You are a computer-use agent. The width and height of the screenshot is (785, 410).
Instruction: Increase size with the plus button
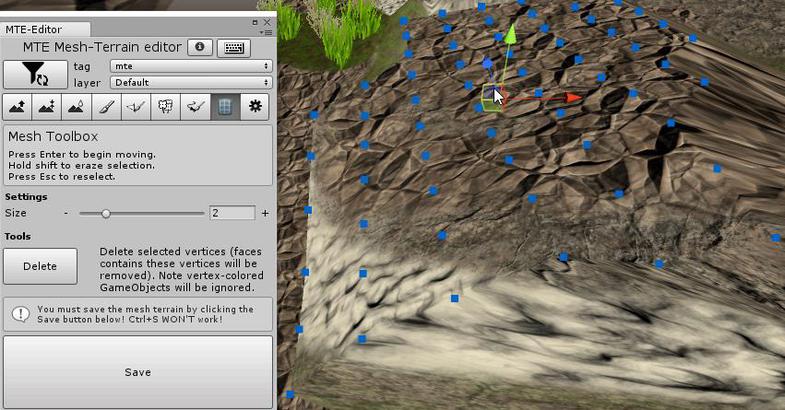265,213
